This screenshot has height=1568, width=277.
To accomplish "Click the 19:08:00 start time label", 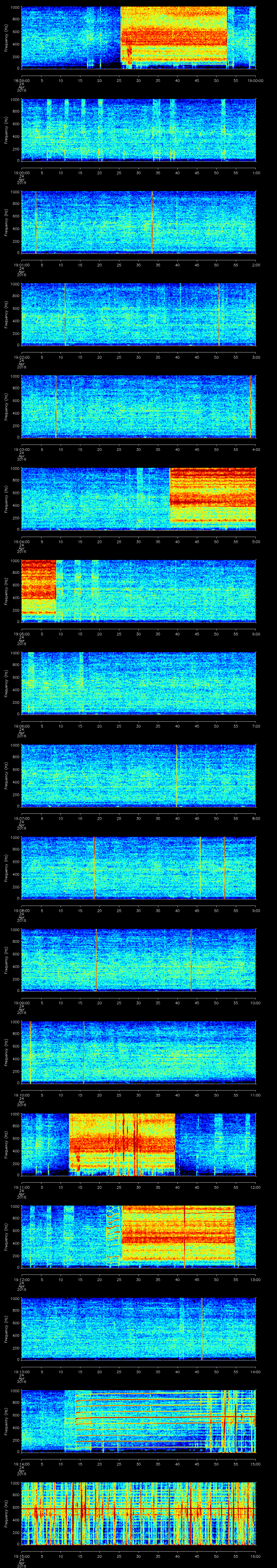I will pyautogui.click(x=21, y=910).
